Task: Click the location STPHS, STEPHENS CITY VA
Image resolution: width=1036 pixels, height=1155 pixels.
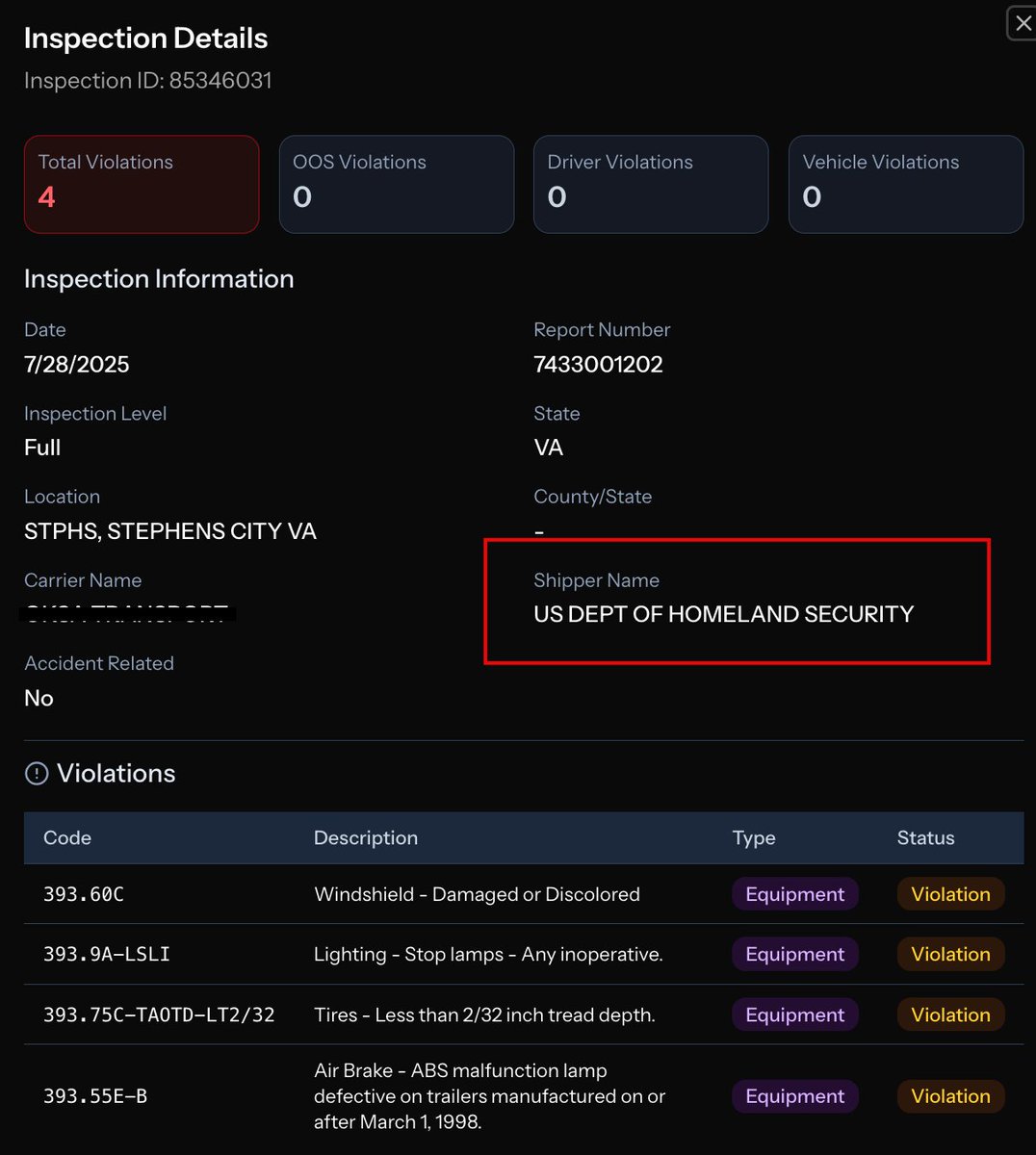Action: click(x=170, y=531)
